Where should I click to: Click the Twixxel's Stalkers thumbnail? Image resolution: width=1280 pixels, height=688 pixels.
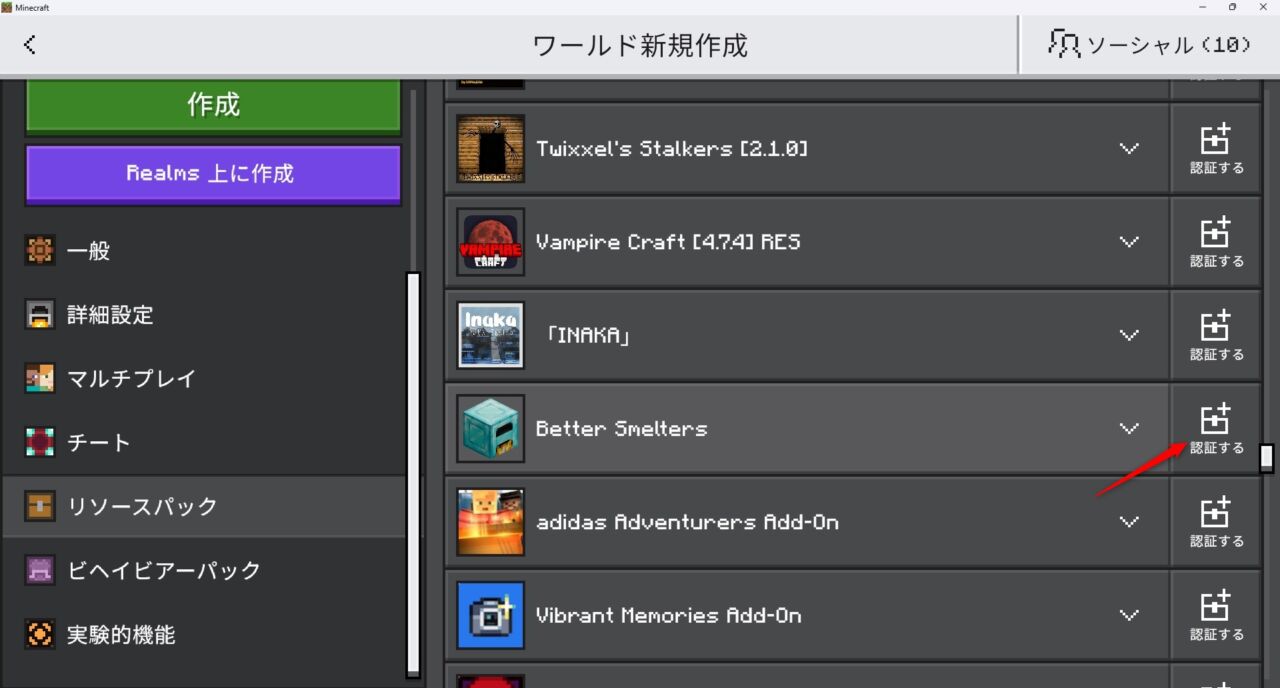tap(490, 148)
